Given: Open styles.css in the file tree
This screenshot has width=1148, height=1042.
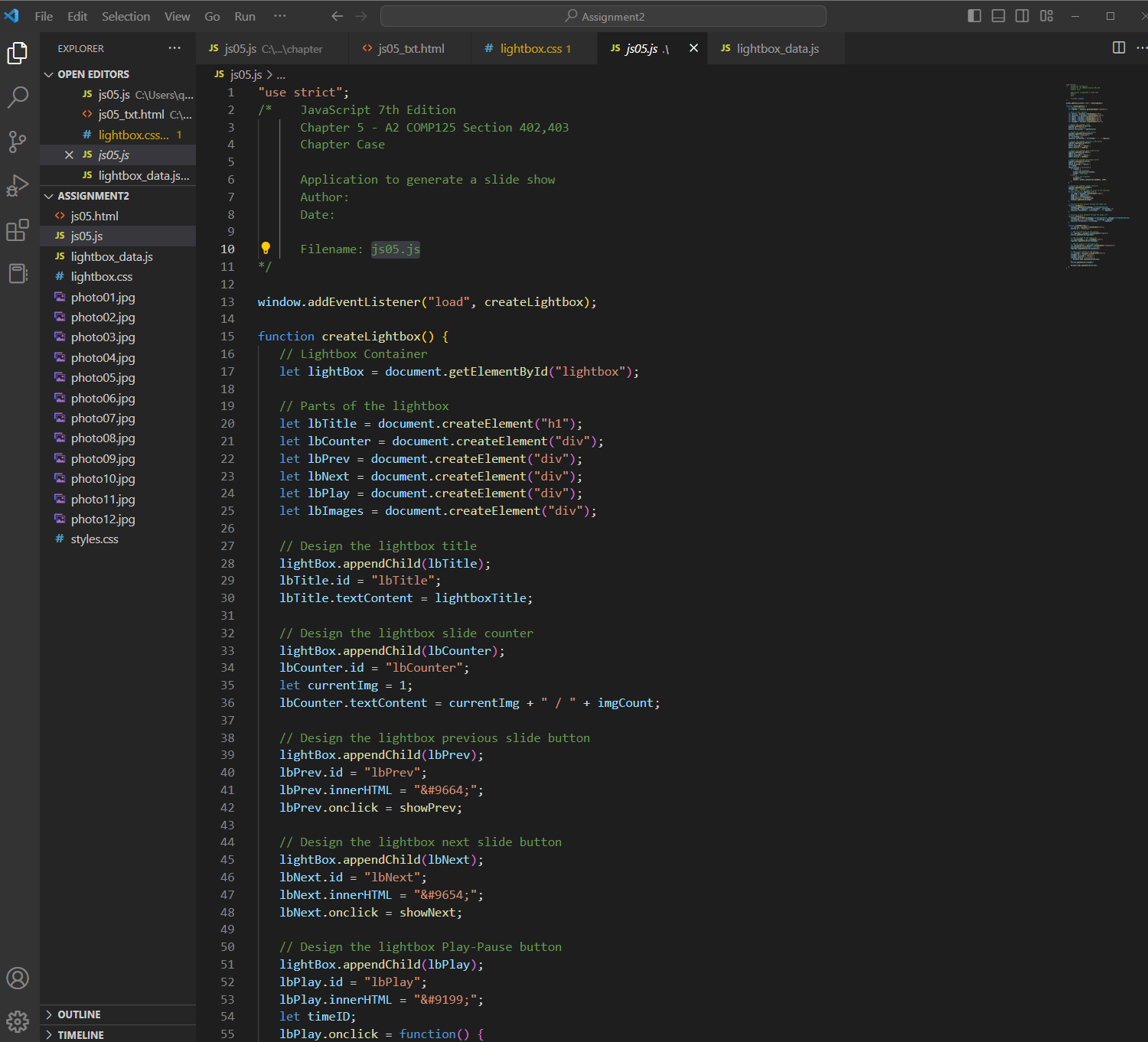Looking at the screenshot, I should point(118,539).
